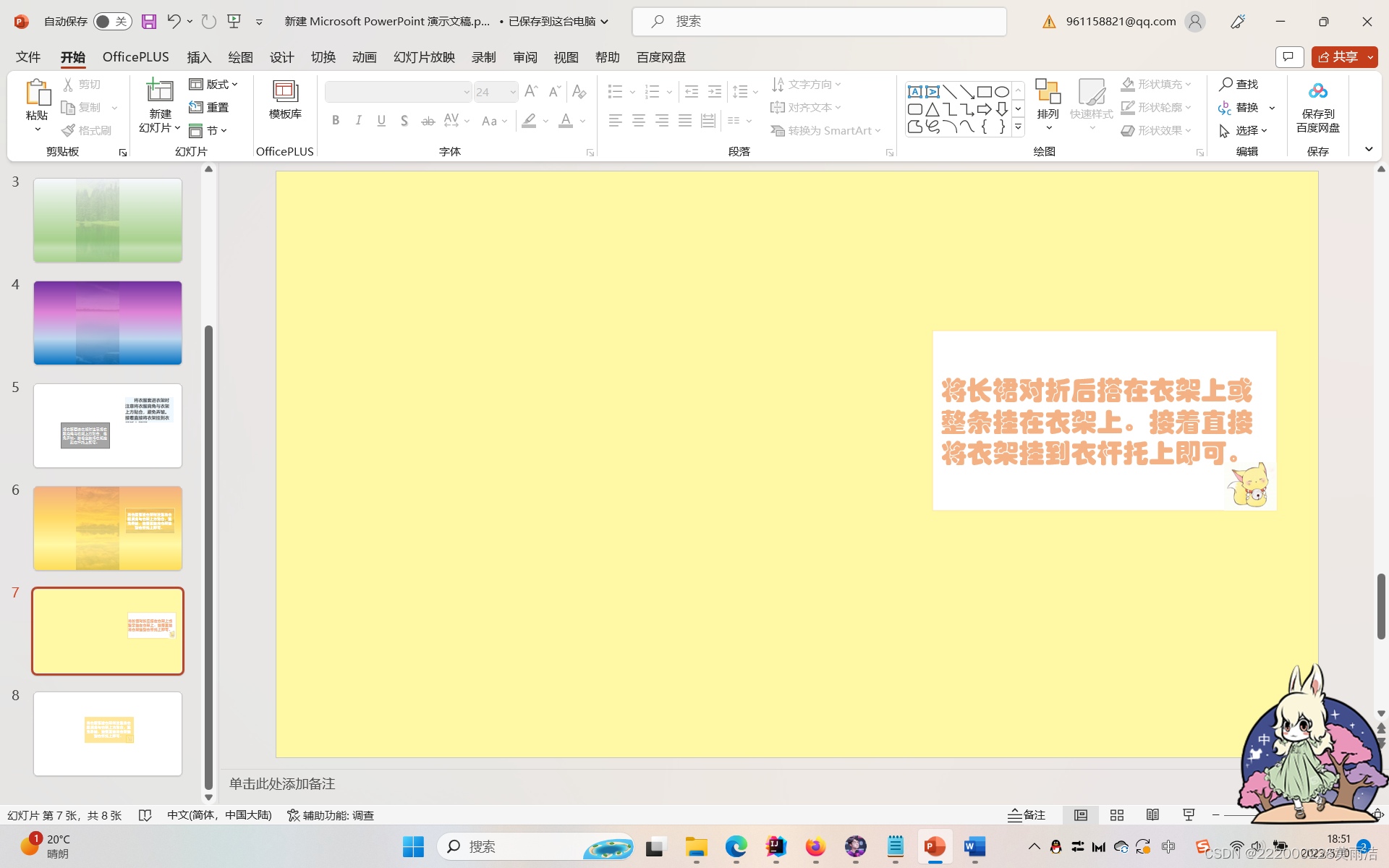Click the Save icon in title bar
The width and height of the screenshot is (1389, 868).
click(x=149, y=22)
